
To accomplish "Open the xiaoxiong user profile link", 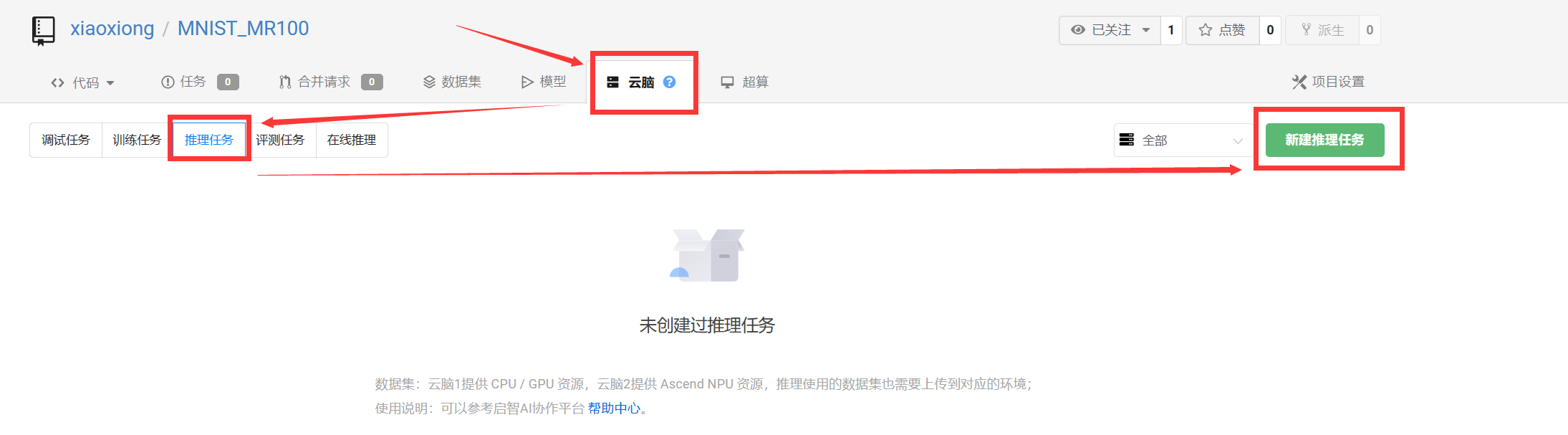I will (x=112, y=29).
